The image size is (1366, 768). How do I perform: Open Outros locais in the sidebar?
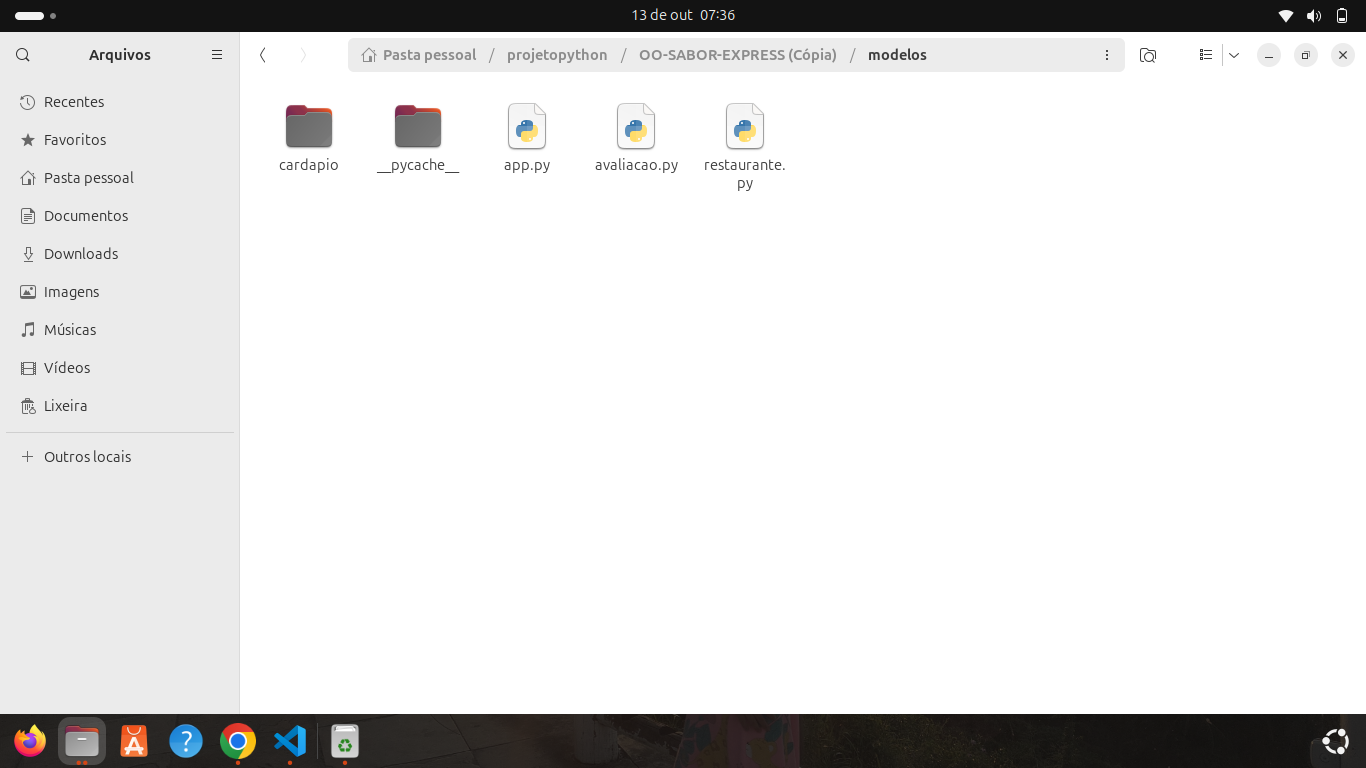tap(120, 457)
